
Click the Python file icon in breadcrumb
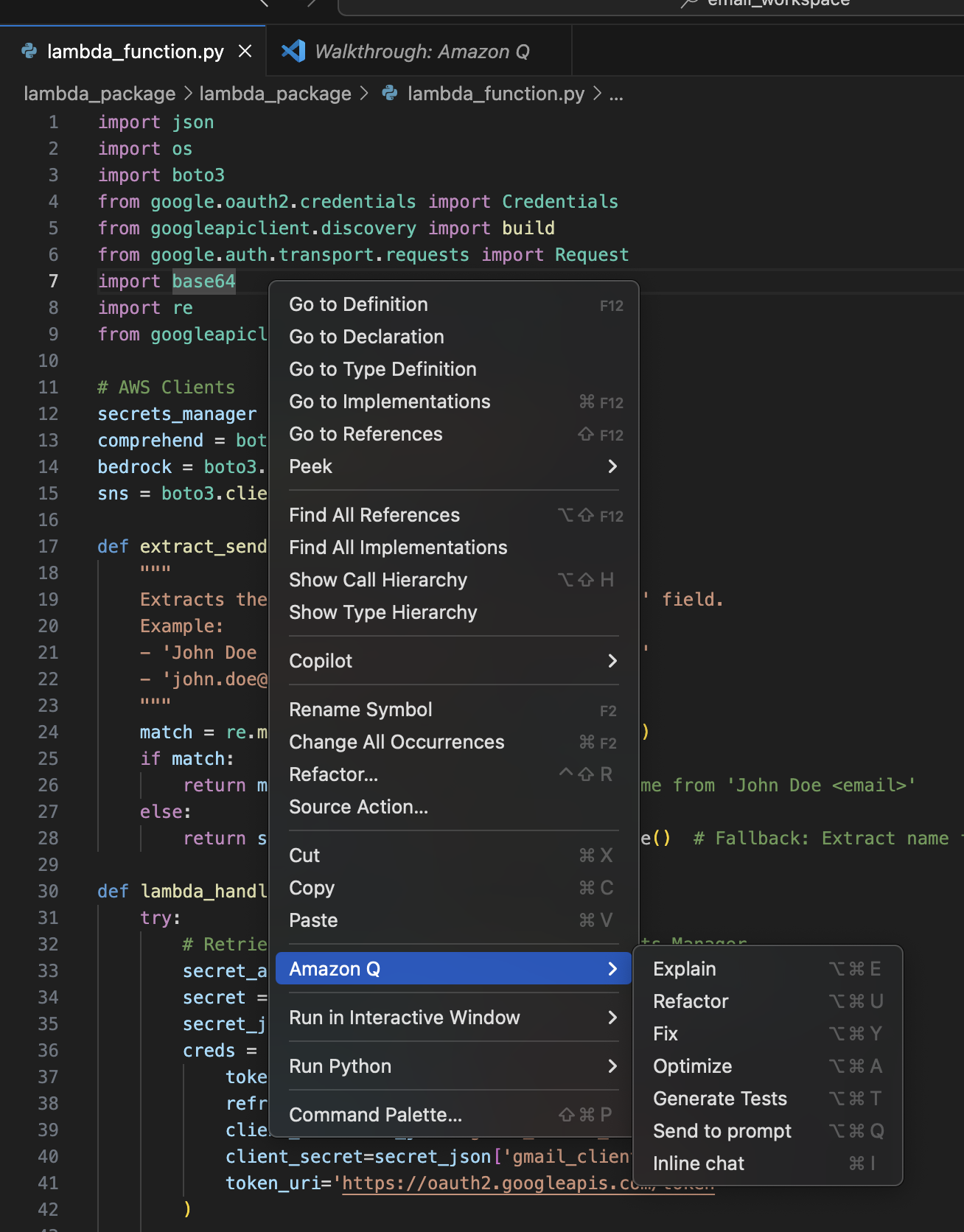[390, 94]
